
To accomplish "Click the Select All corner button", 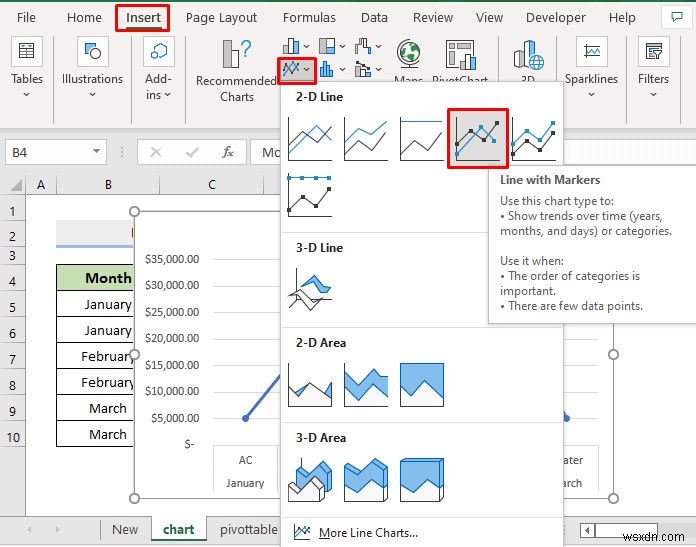I will tap(15, 185).
